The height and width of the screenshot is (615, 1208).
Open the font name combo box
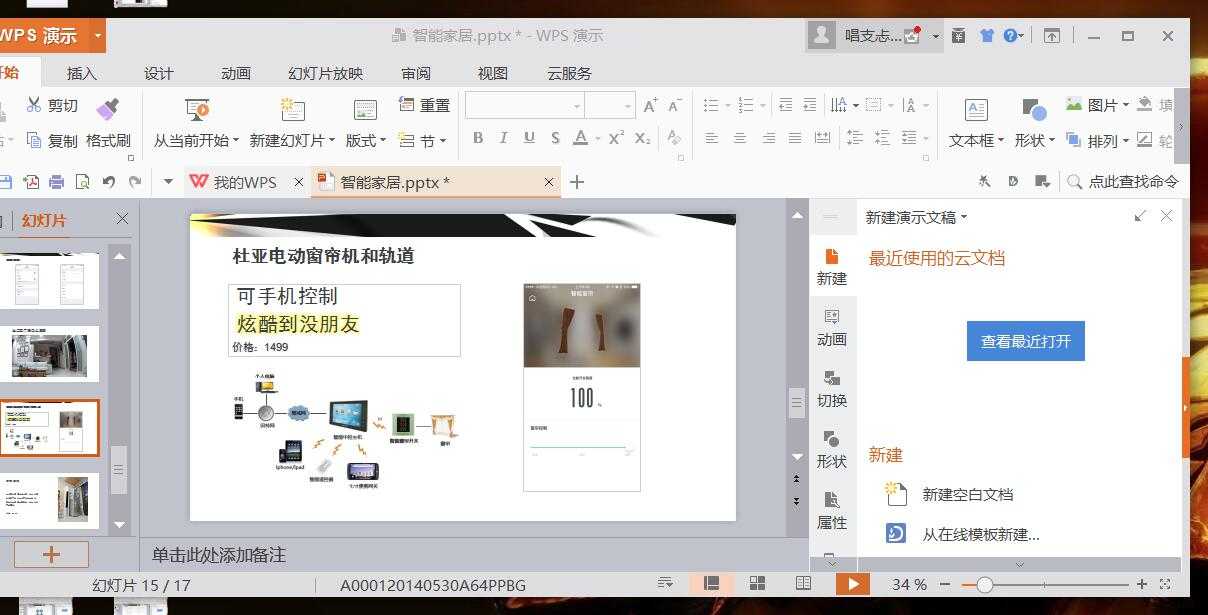click(524, 105)
